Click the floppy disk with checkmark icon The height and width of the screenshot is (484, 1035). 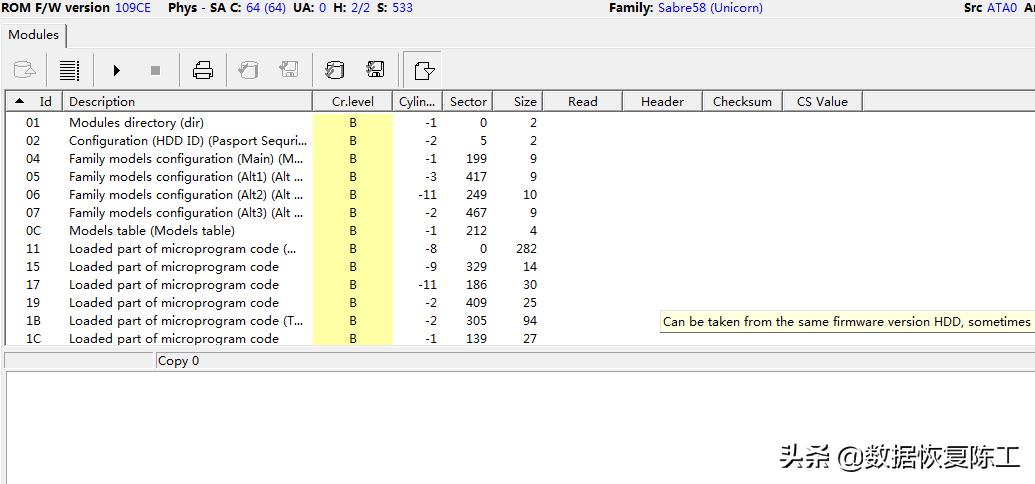(x=375, y=70)
